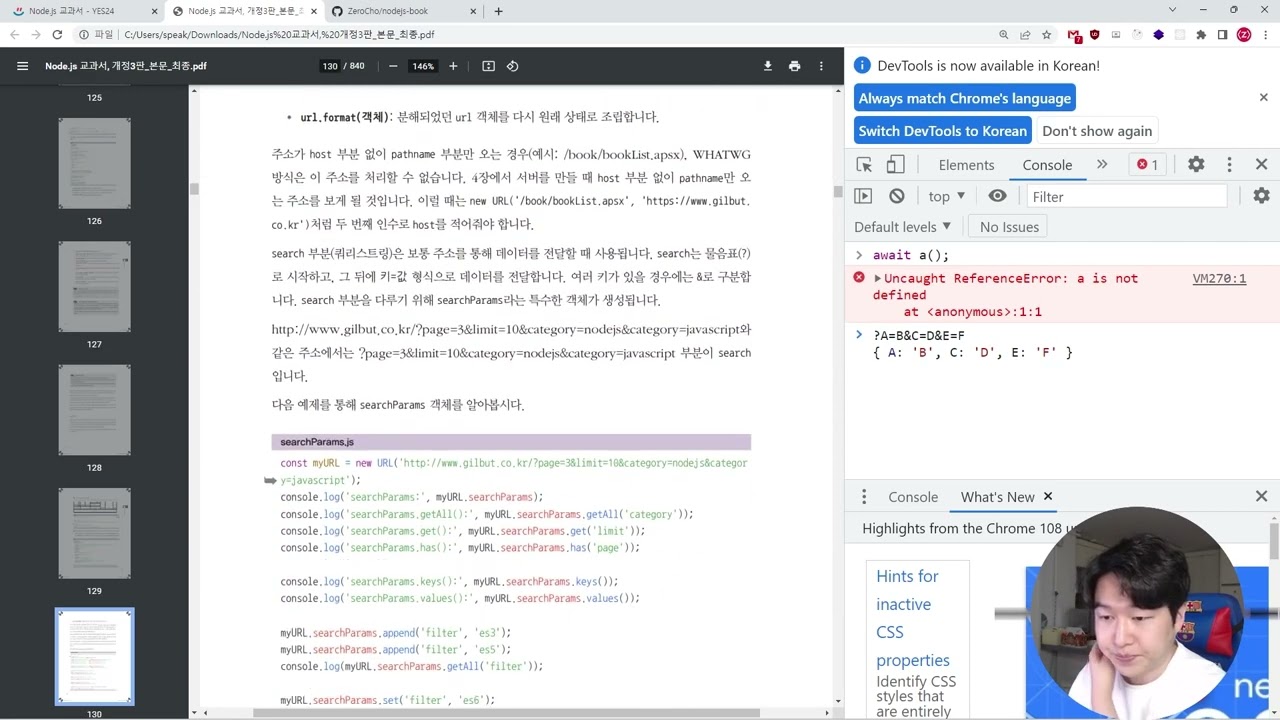Share this page from the address bar

point(1025,34)
